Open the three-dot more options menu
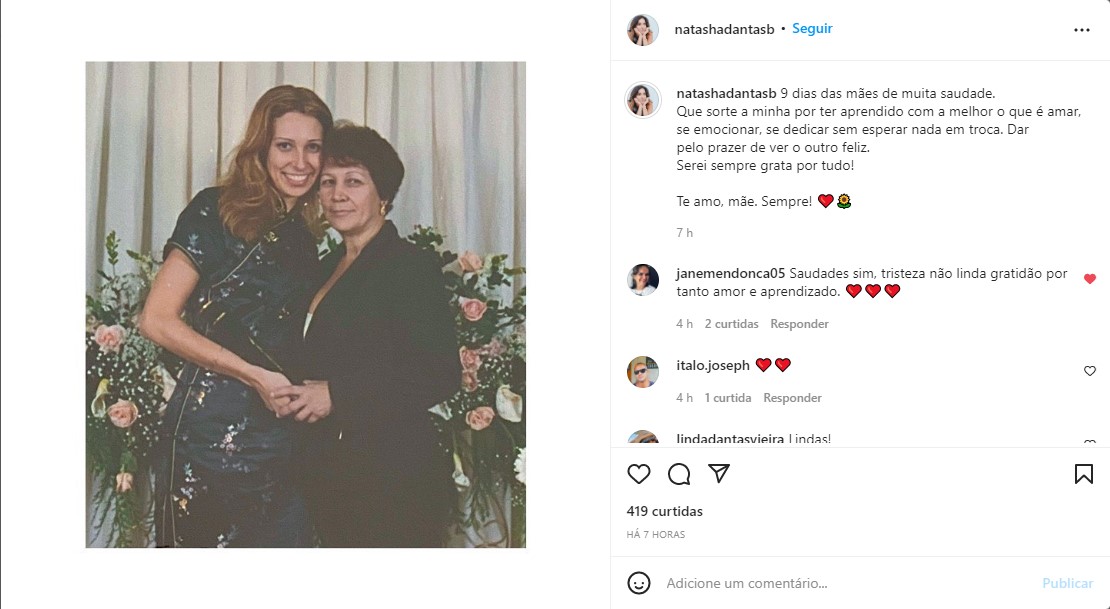 (1081, 30)
